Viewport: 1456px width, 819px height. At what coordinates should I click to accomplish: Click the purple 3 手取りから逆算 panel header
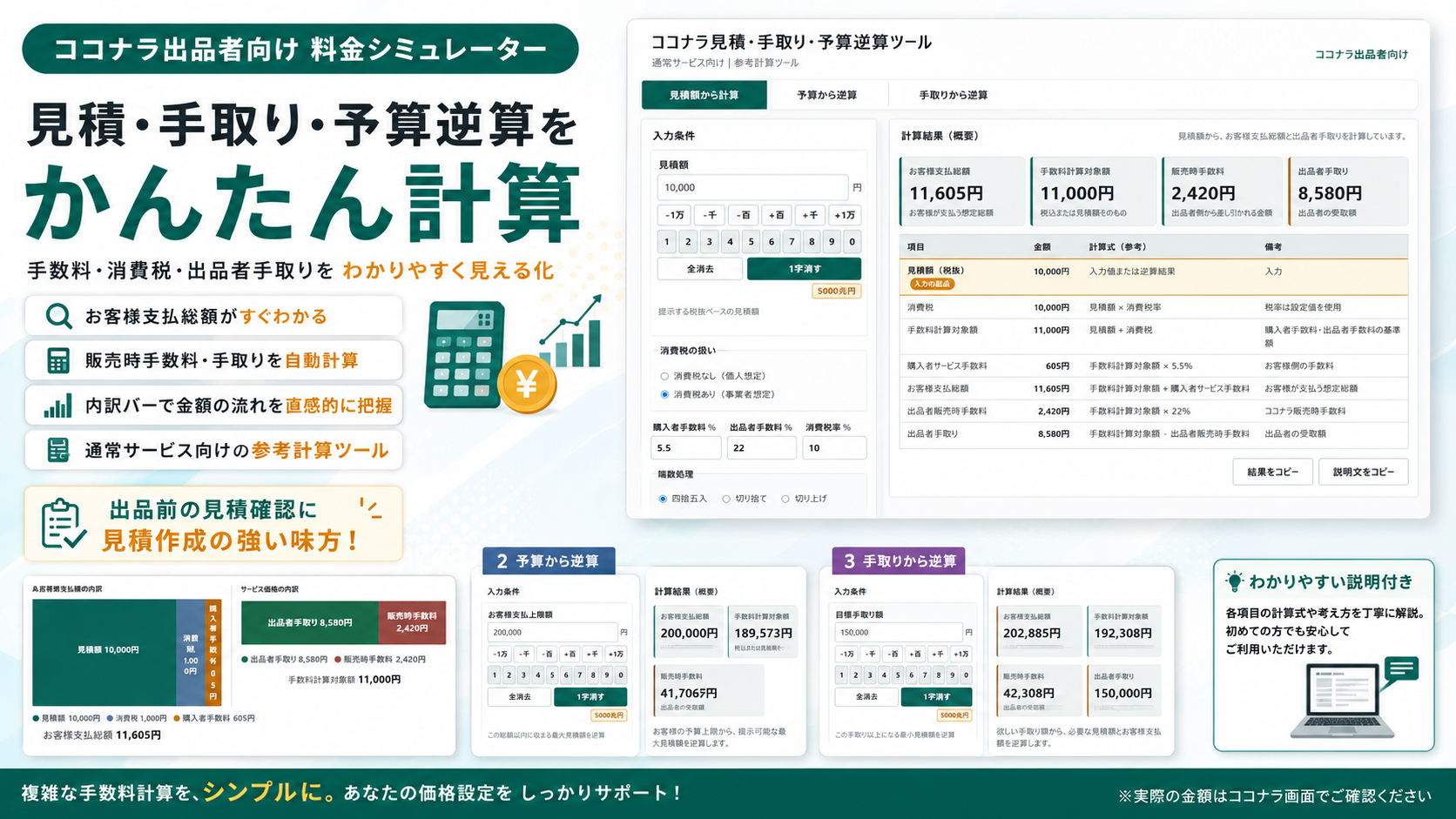click(898, 561)
